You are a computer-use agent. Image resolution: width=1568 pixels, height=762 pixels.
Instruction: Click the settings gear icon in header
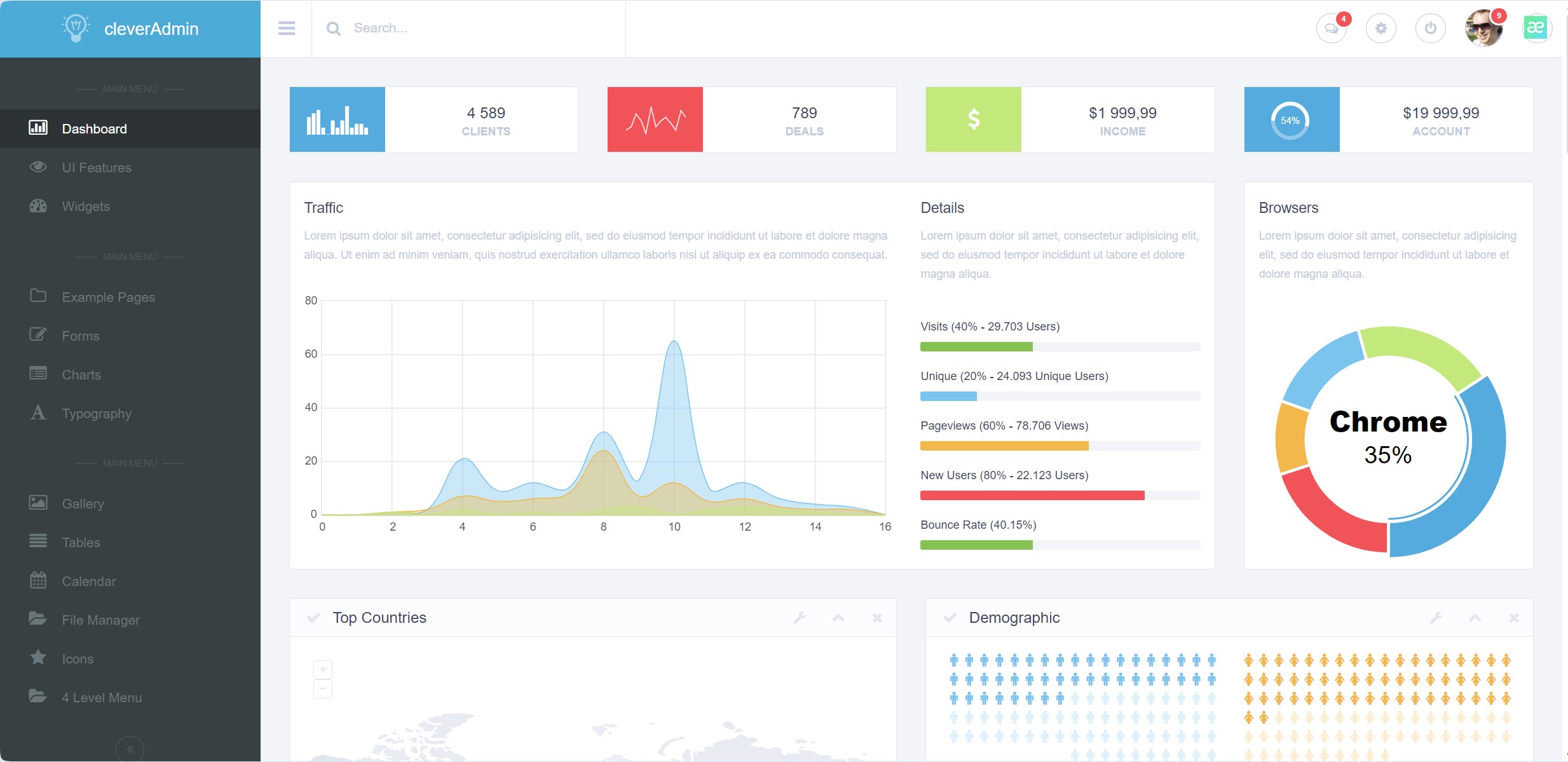tap(1381, 29)
